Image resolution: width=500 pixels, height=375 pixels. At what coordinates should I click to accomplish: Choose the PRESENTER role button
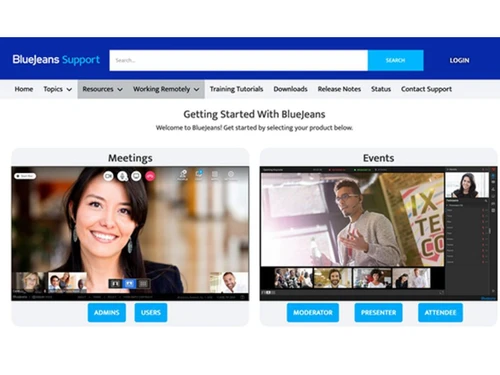pos(378,312)
